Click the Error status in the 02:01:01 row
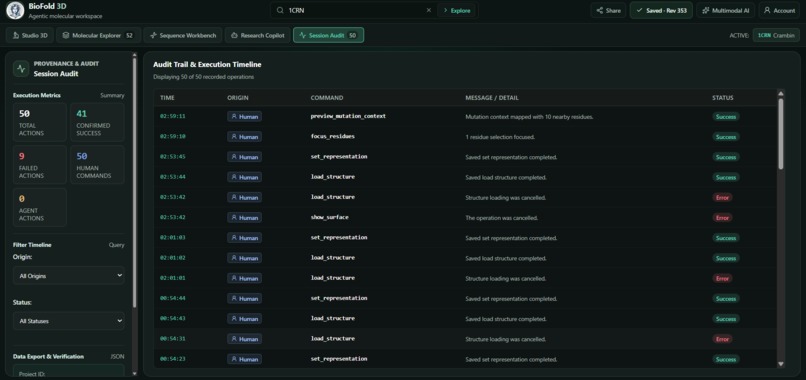This screenshot has width=806, height=380. (x=722, y=278)
